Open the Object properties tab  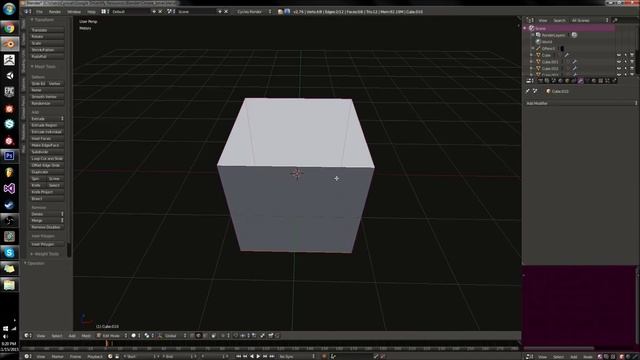(567, 81)
